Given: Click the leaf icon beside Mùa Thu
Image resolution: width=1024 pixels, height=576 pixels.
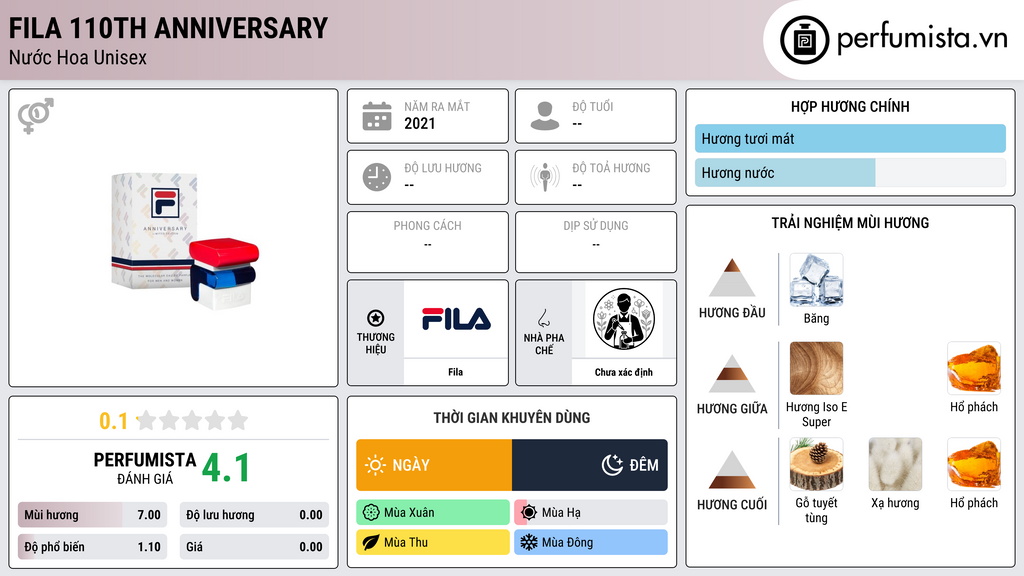Looking at the screenshot, I should click(371, 542).
